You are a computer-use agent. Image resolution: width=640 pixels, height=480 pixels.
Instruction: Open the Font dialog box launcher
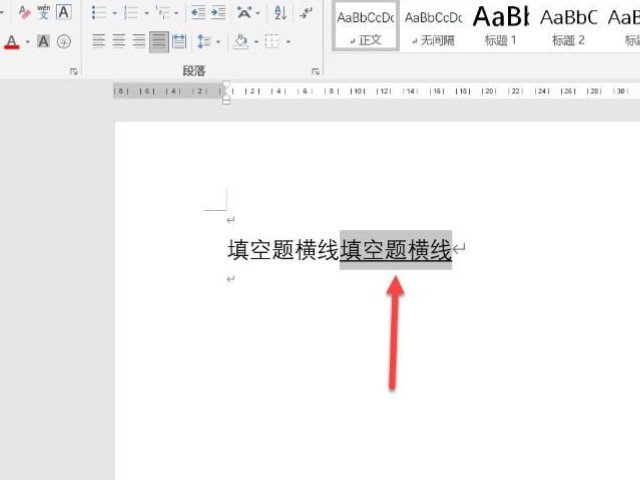point(73,71)
